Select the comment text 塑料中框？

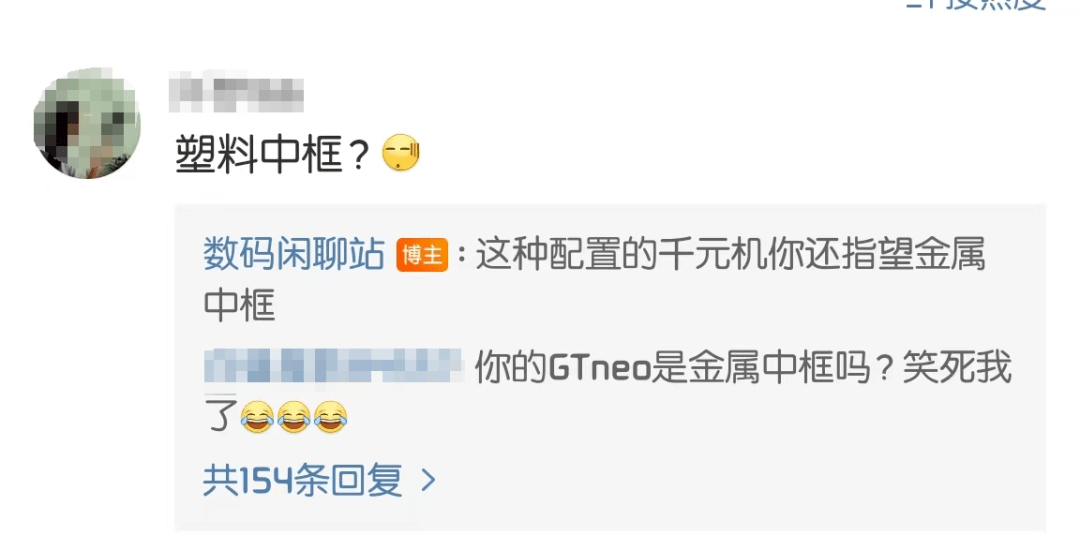click(273, 154)
